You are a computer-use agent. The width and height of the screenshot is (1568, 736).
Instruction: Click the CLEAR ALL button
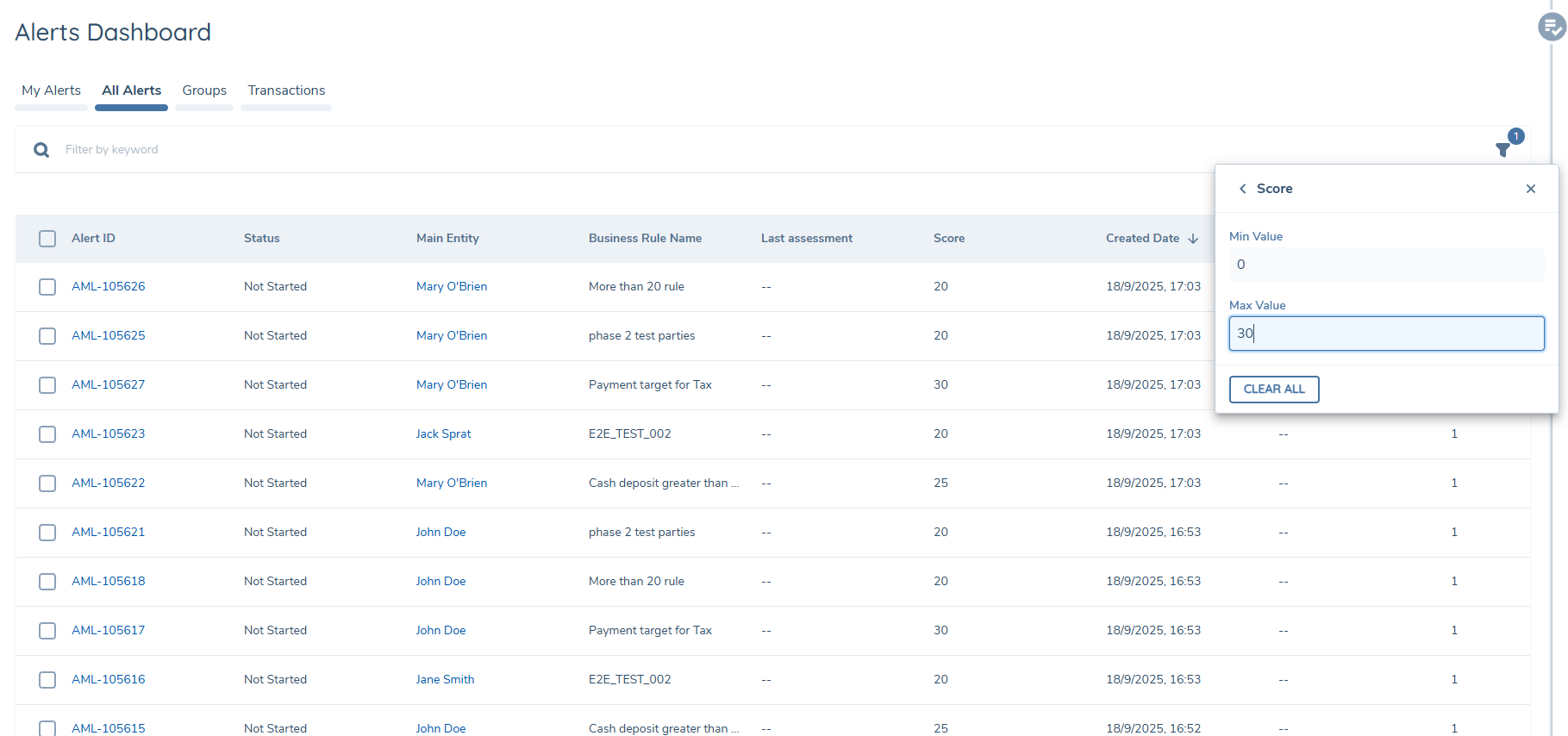1274,390
